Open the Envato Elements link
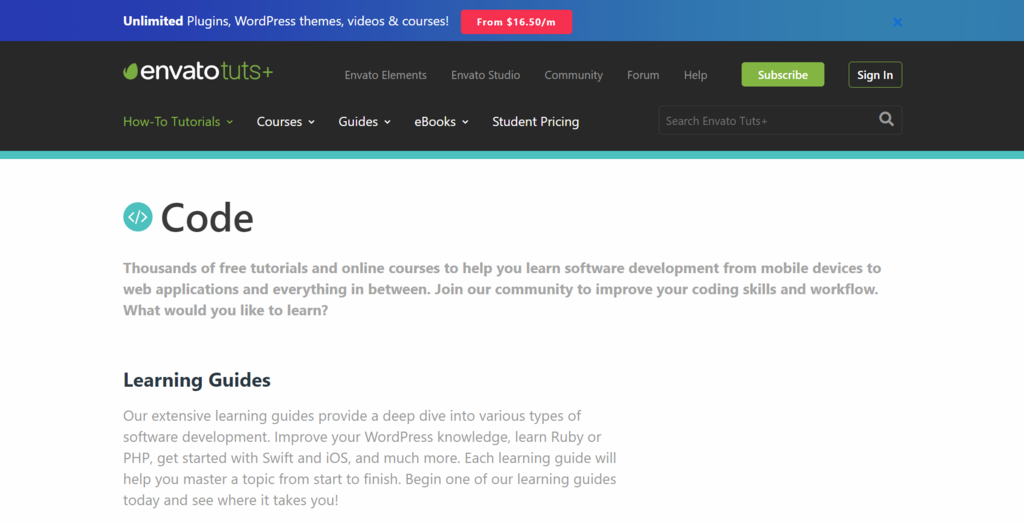1024x523 pixels. 385,75
